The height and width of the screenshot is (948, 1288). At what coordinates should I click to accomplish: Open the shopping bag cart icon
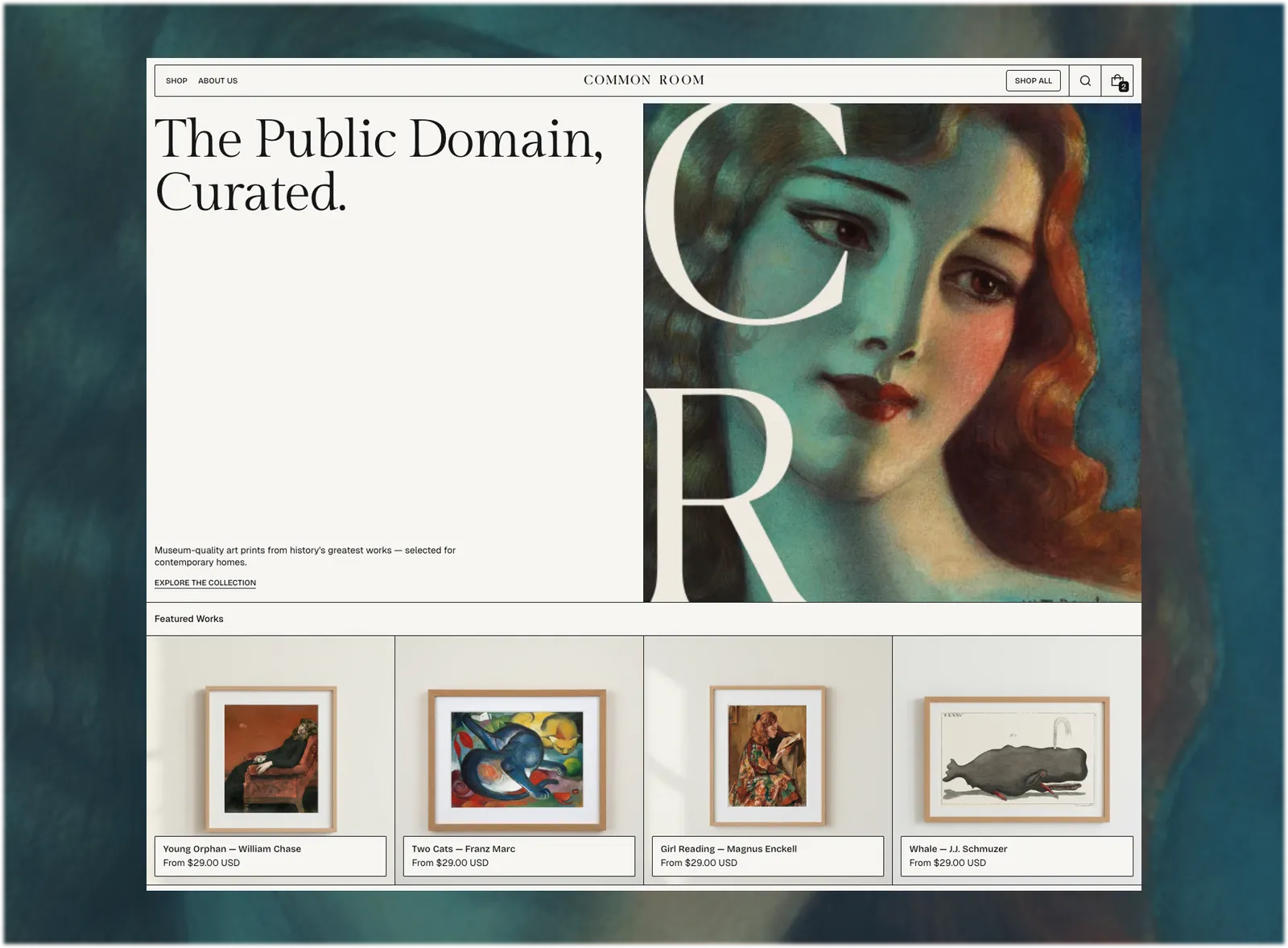1117,80
